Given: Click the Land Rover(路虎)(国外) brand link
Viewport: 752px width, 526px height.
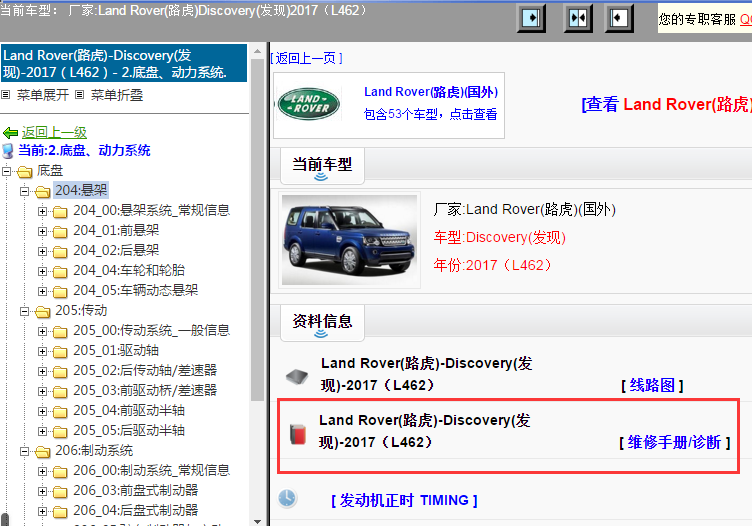Looking at the screenshot, I should coord(431,92).
